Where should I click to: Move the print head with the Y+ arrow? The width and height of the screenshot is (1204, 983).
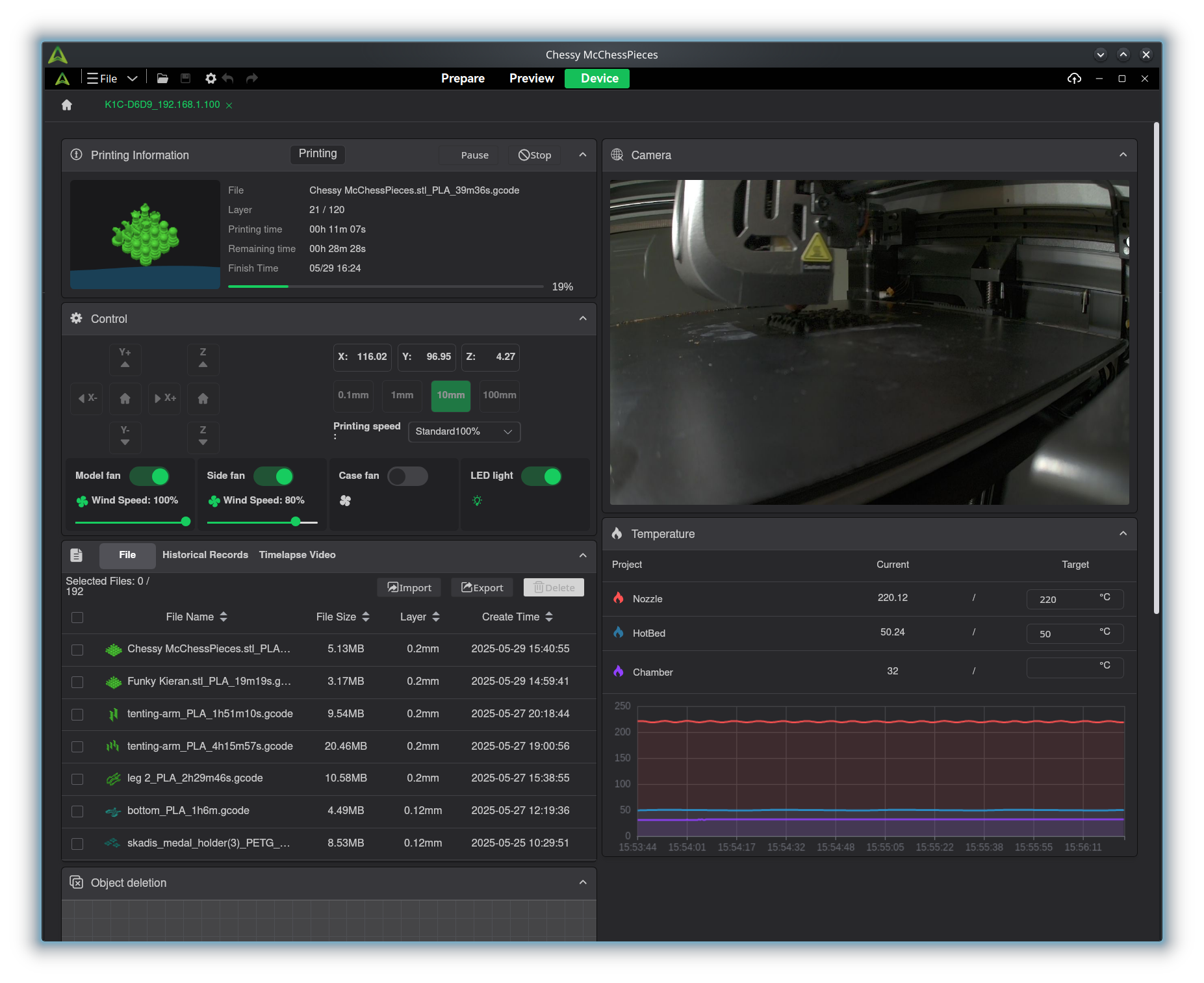[125, 359]
